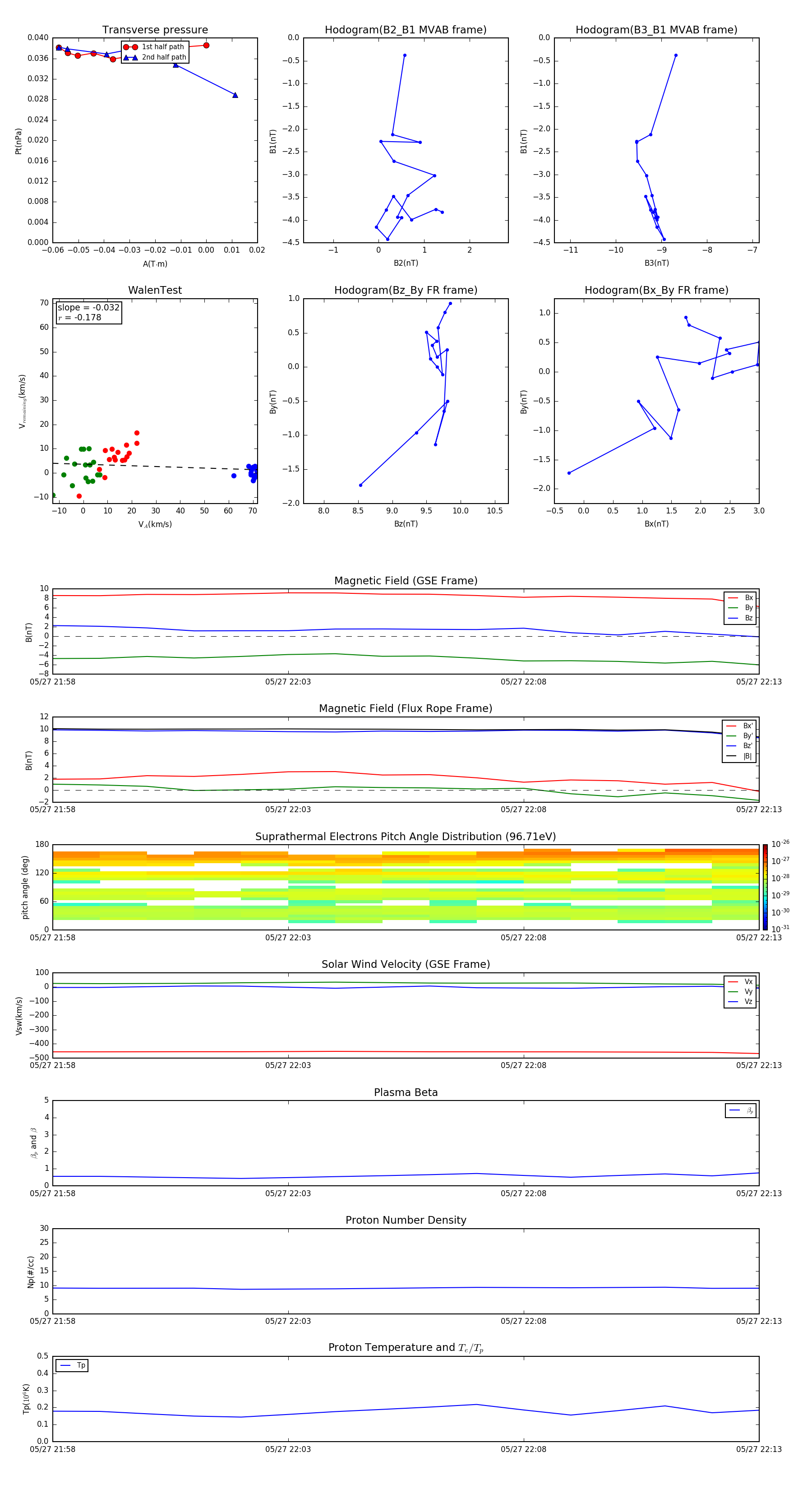Viewport: 812px width, 1489px height.
Task: Click '05/27 22:08' tick under proton temperature
Action: coord(524,1449)
